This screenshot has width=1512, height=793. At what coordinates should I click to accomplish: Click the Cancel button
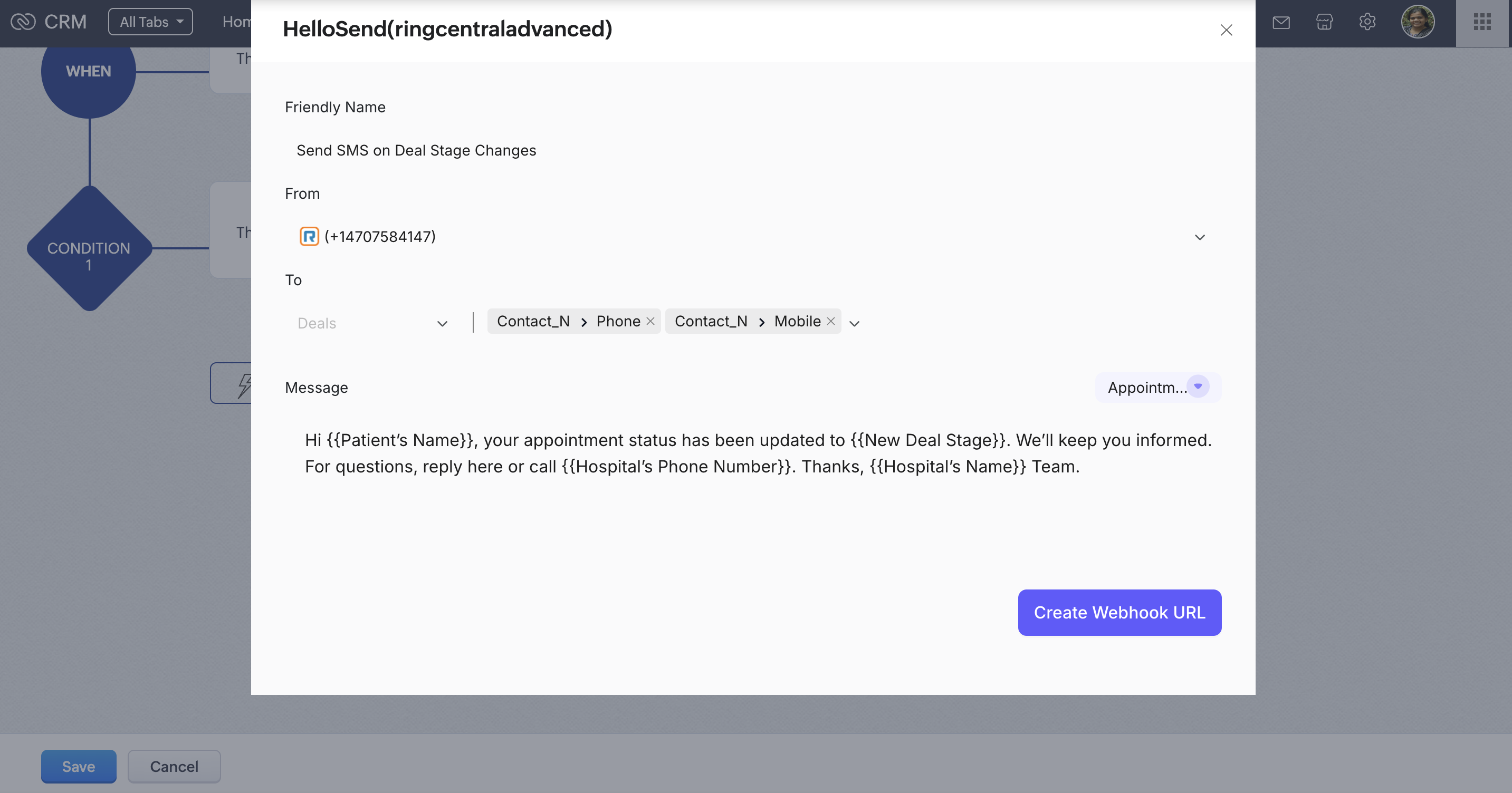(174, 767)
